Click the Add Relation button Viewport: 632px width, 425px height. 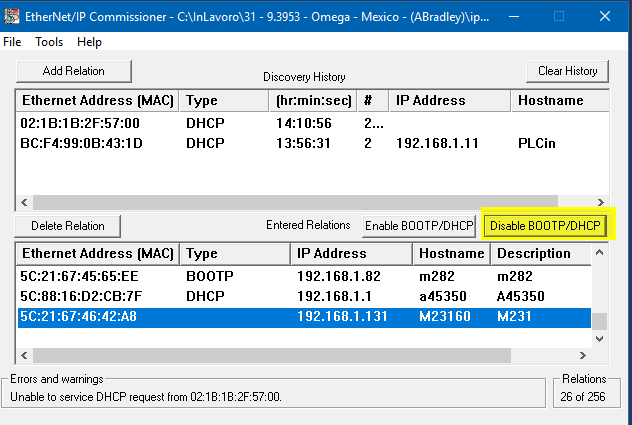pos(74,71)
